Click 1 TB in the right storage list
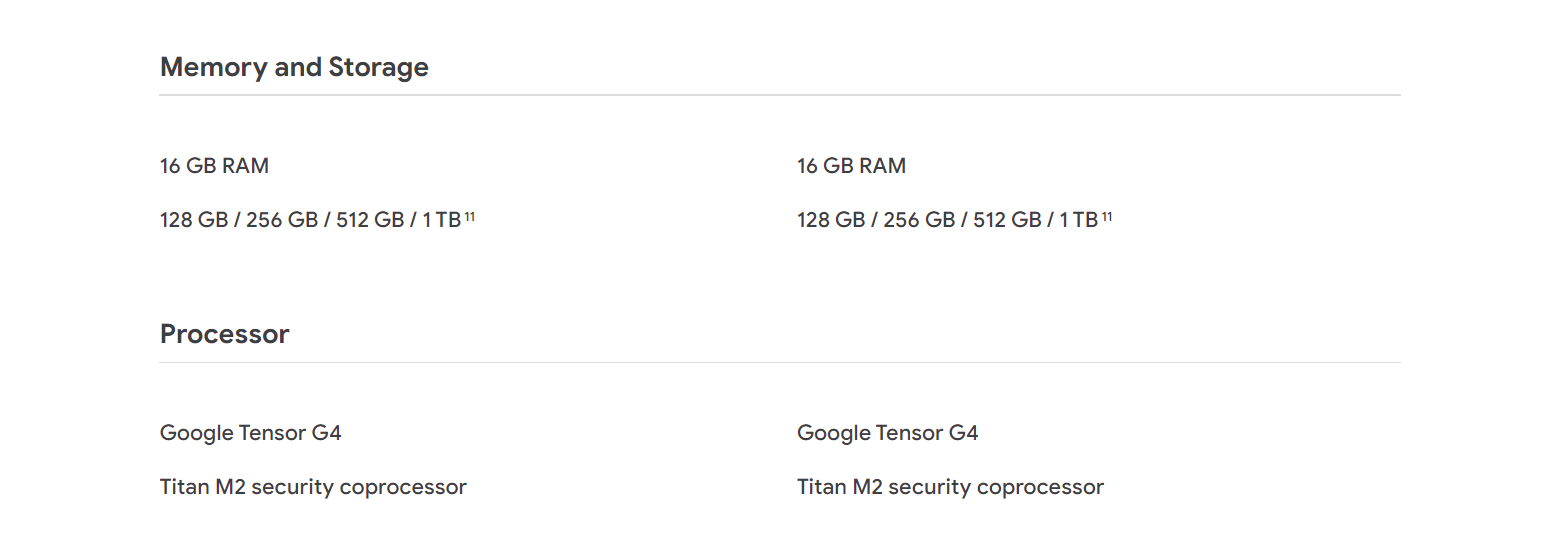The width and height of the screenshot is (1568, 553). click(1078, 220)
